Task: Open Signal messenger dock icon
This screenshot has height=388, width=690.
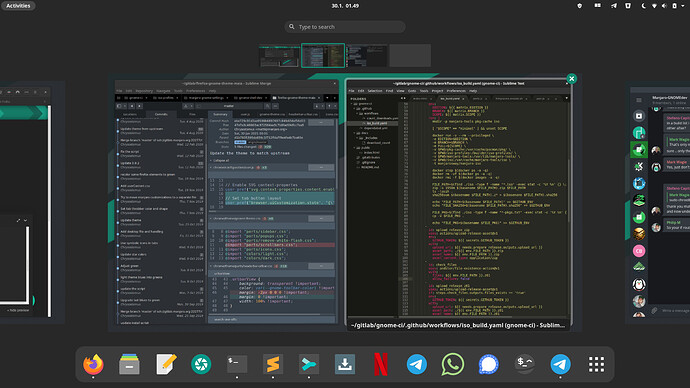Action: pyautogui.click(x=488, y=364)
